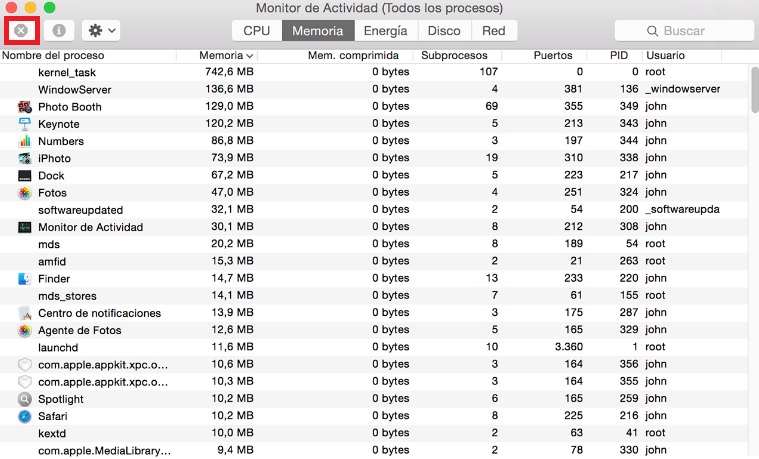Viewport: 759px width, 459px height.
Task: Click the 3.360 ports value
Action: tap(569, 347)
